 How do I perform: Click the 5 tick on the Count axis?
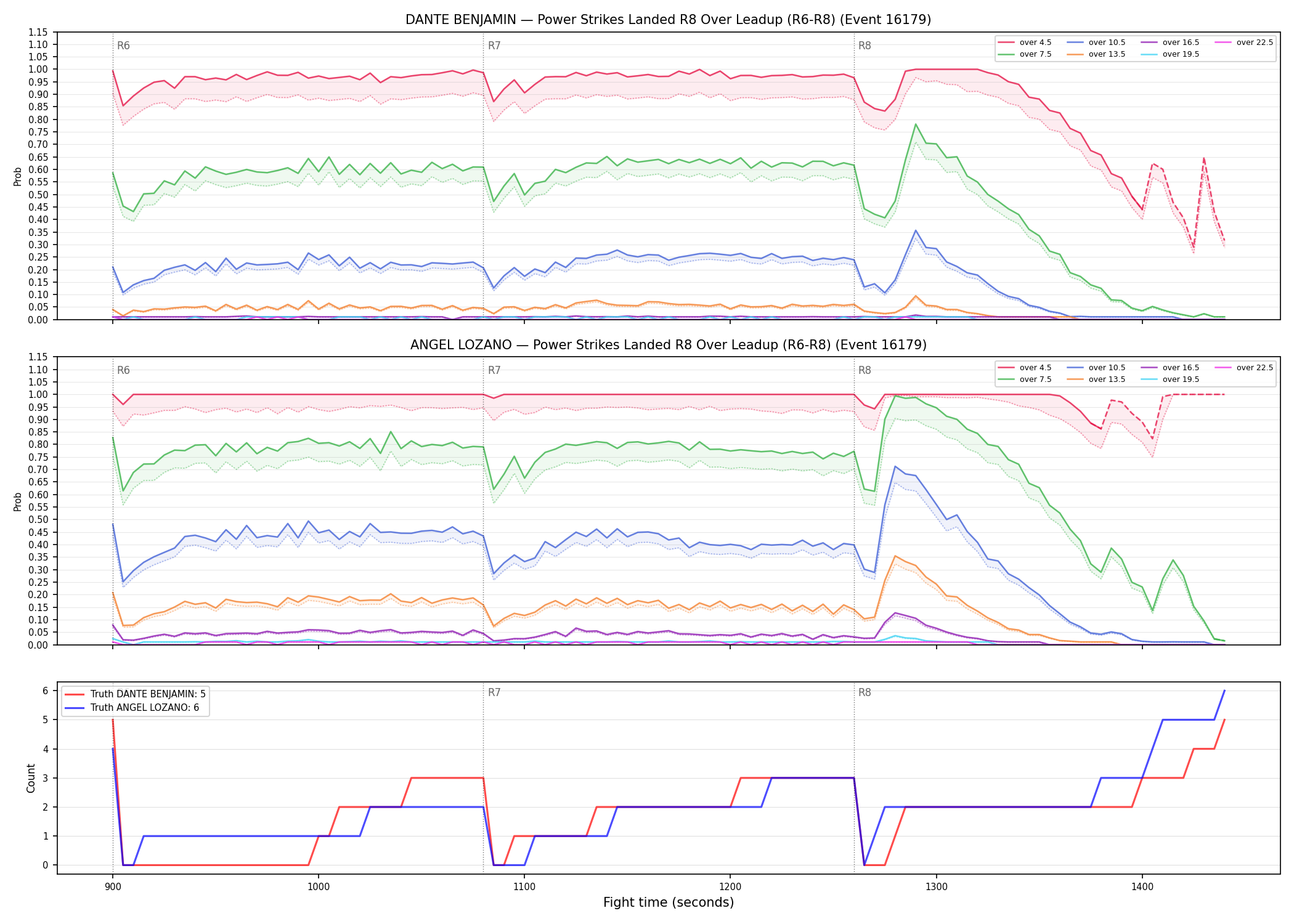pyautogui.click(x=45, y=720)
